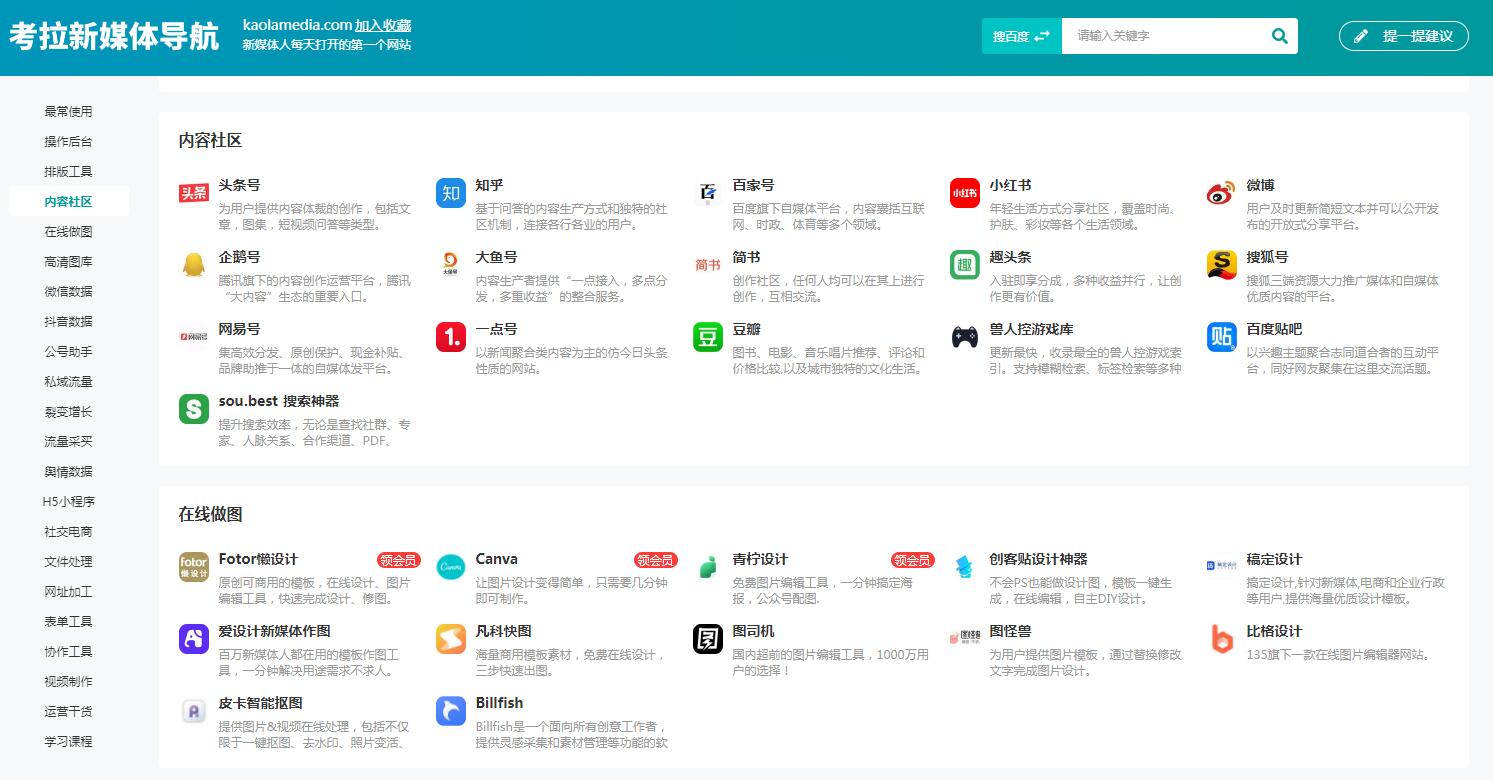The width and height of the screenshot is (1493, 780).
Task: Open the 头条号 site icon
Action: 194,193
